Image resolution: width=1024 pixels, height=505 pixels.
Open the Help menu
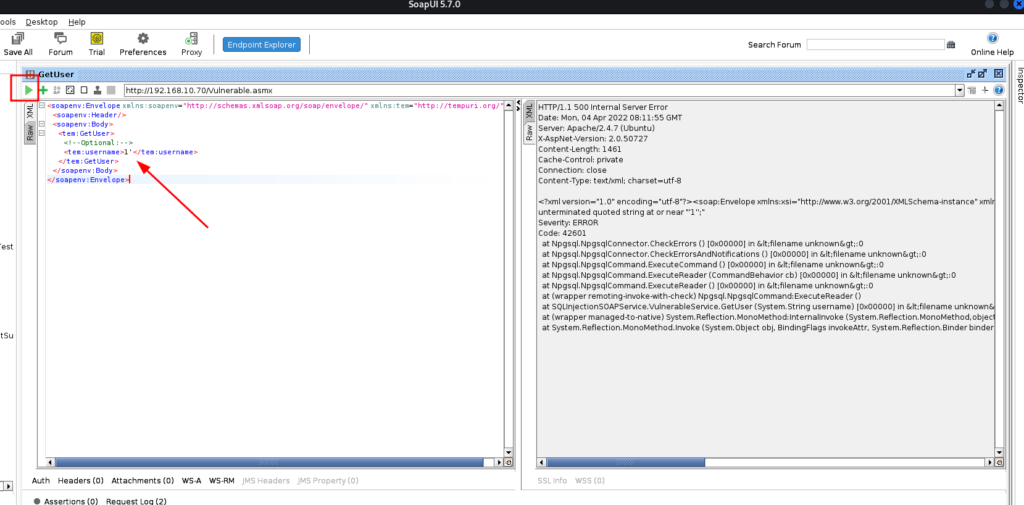(76, 22)
